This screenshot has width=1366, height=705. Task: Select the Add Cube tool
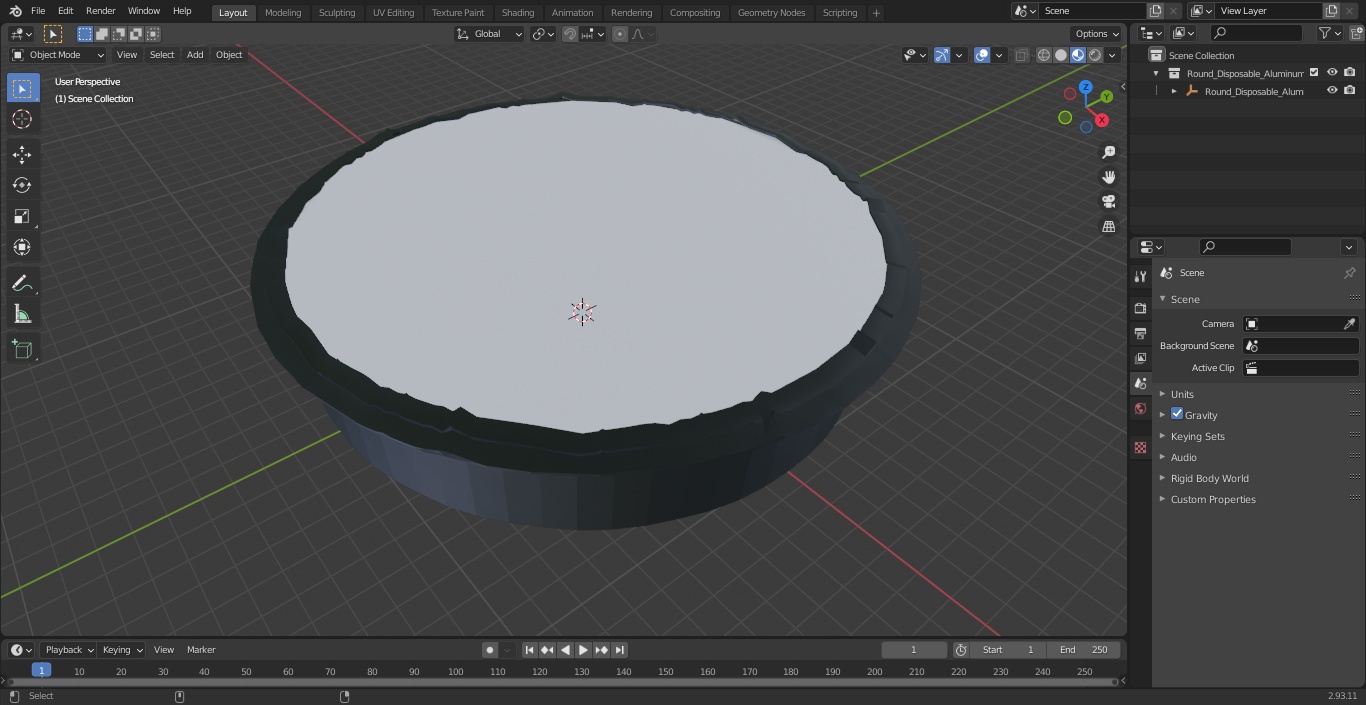point(22,349)
